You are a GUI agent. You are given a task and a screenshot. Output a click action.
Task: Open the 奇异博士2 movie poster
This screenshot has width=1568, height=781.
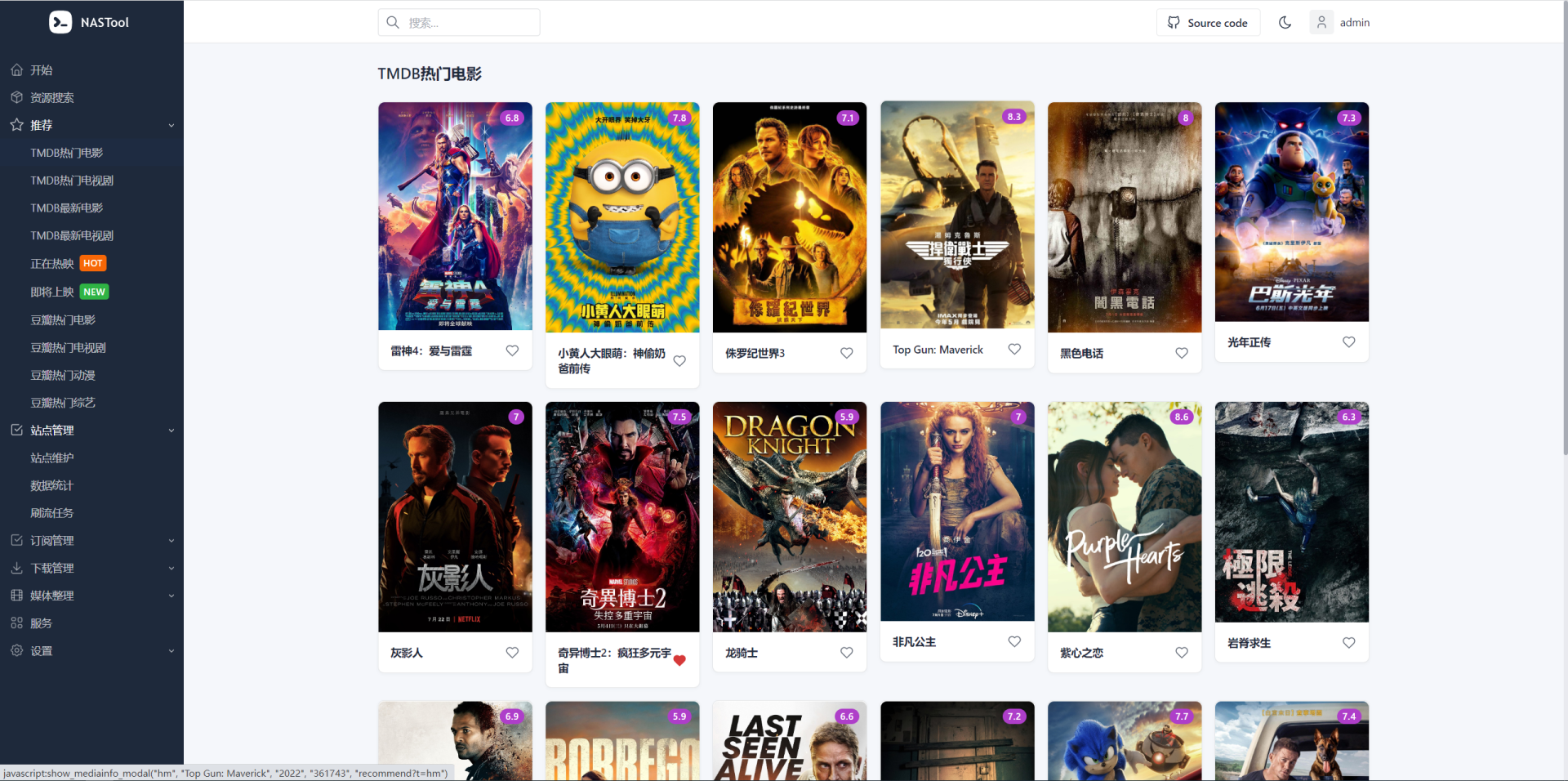point(622,516)
